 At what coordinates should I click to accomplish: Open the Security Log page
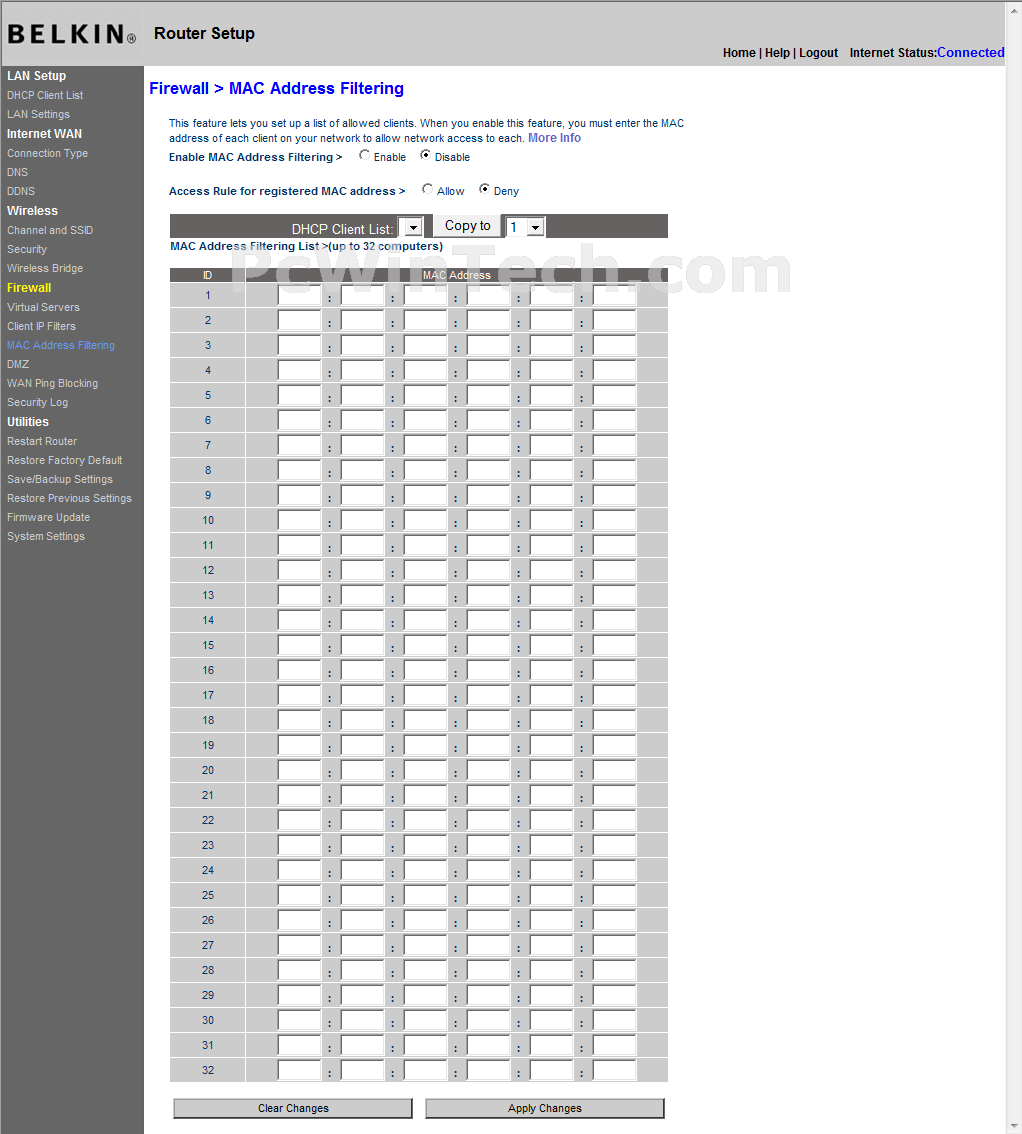coord(38,402)
